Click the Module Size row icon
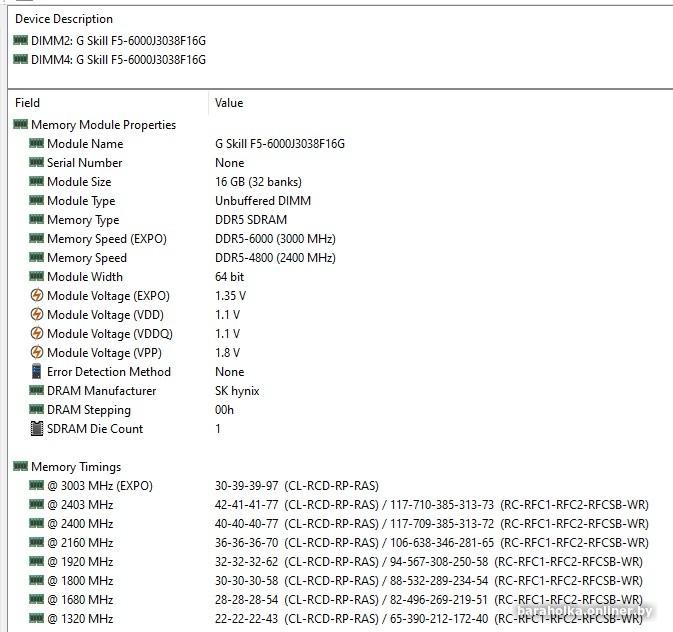This screenshot has height=632, width=673. 36,181
